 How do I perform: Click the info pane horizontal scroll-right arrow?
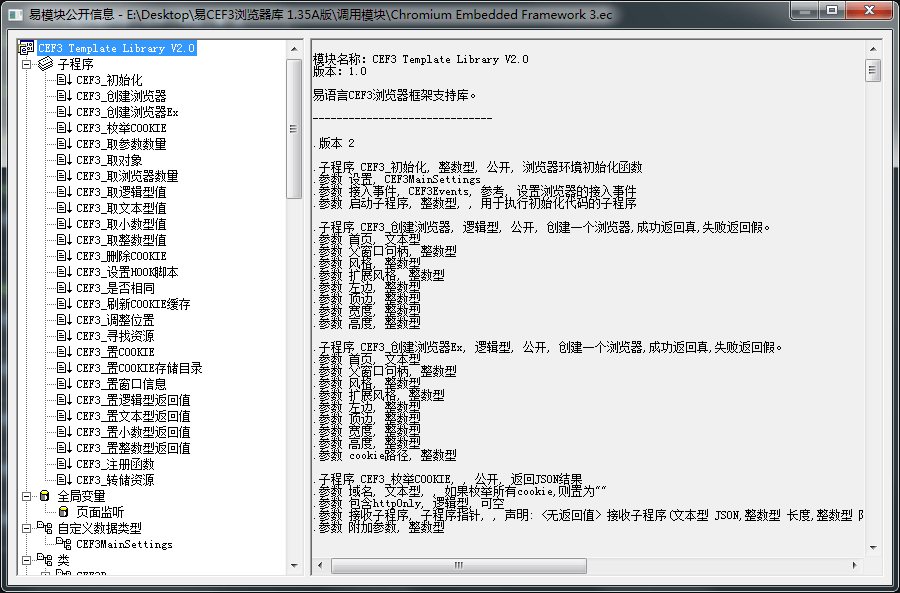pyautogui.click(x=855, y=565)
